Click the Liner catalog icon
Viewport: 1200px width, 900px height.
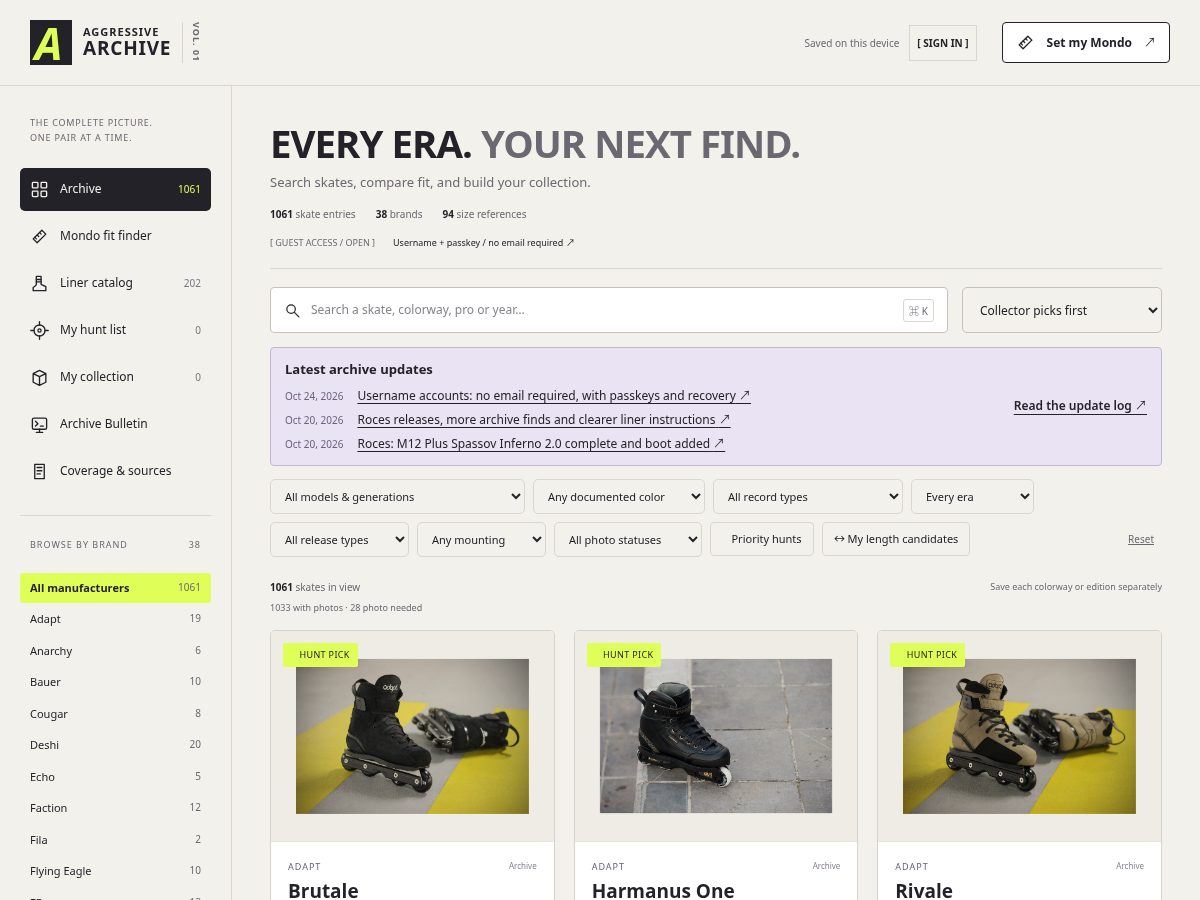40,283
